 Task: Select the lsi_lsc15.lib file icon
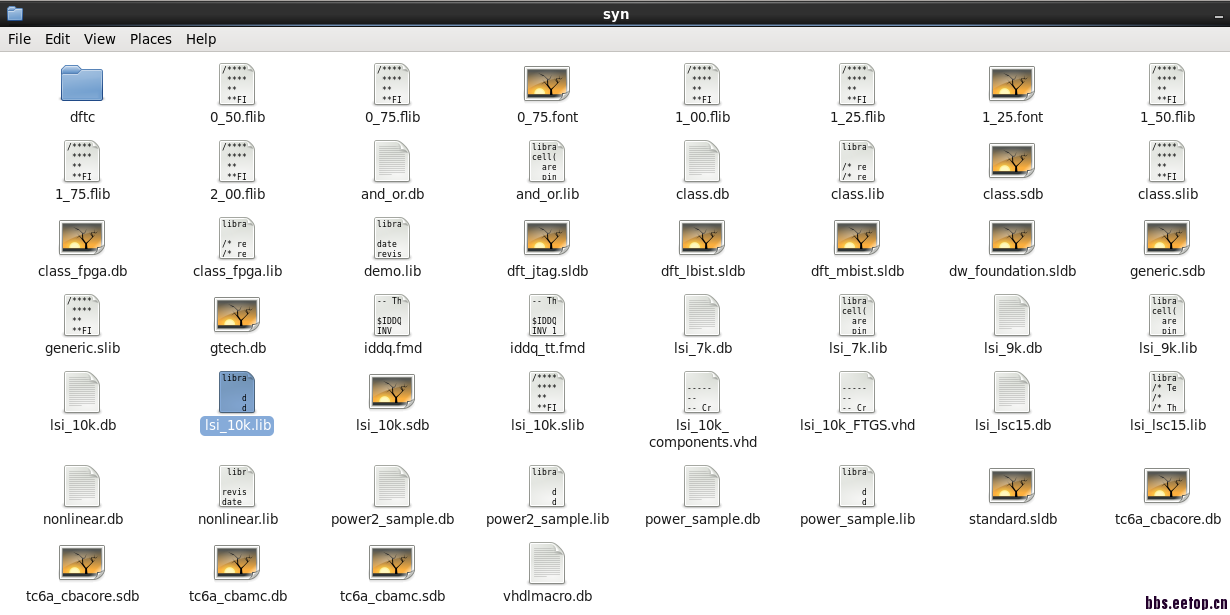point(1167,392)
